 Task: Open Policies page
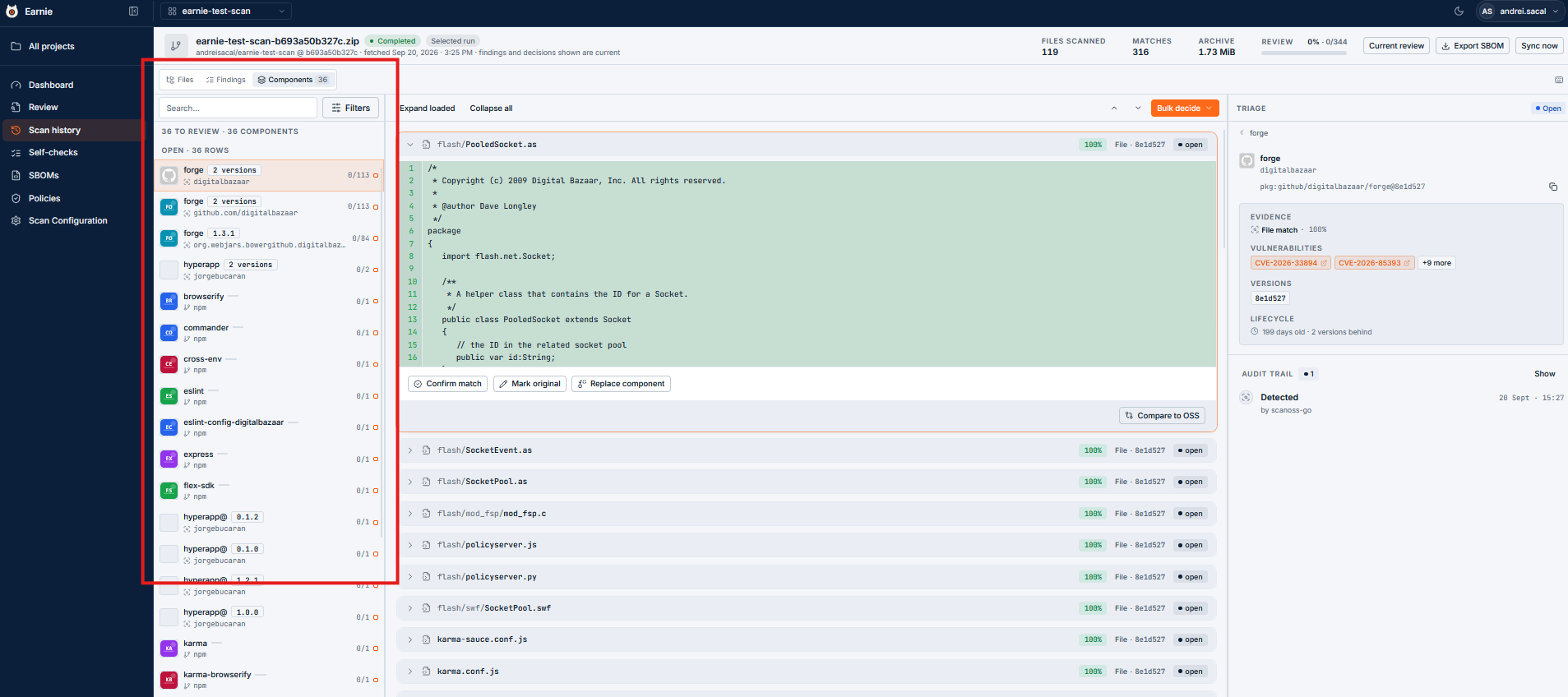[44, 199]
